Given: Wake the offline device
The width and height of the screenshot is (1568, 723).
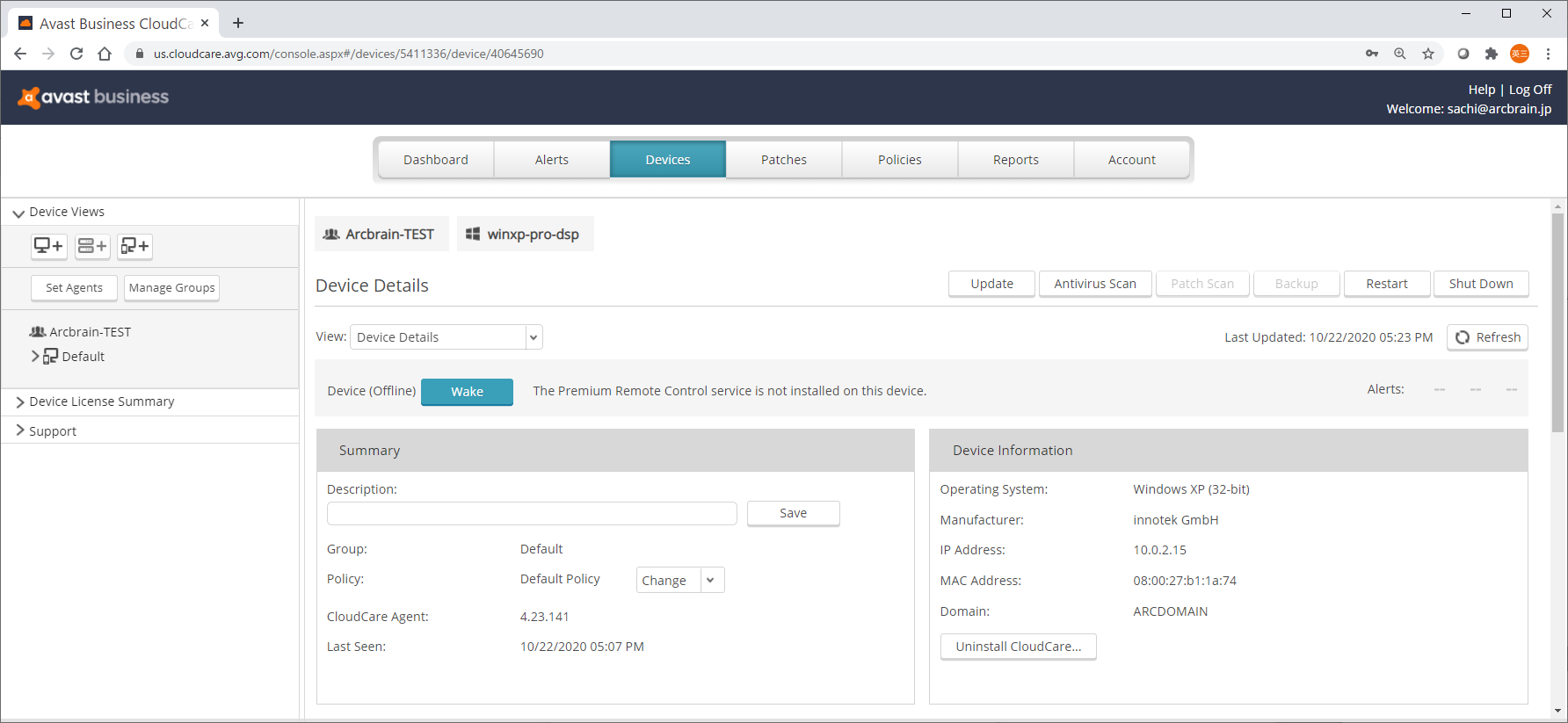Looking at the screenshot, I should [467, 392].
